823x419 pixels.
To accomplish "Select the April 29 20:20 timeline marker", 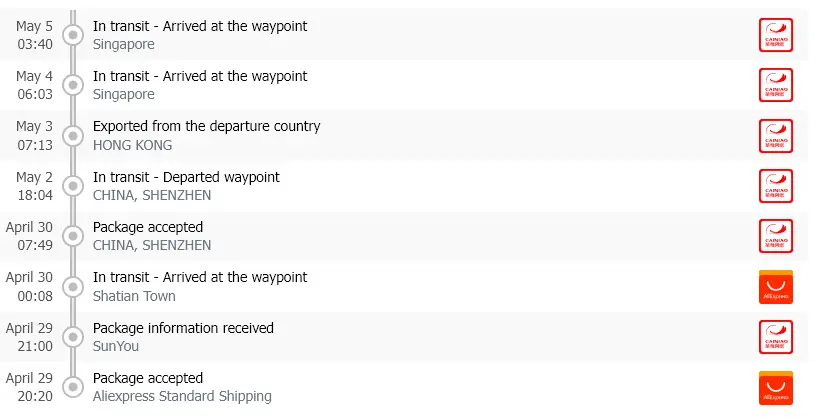I will point(73,387).
